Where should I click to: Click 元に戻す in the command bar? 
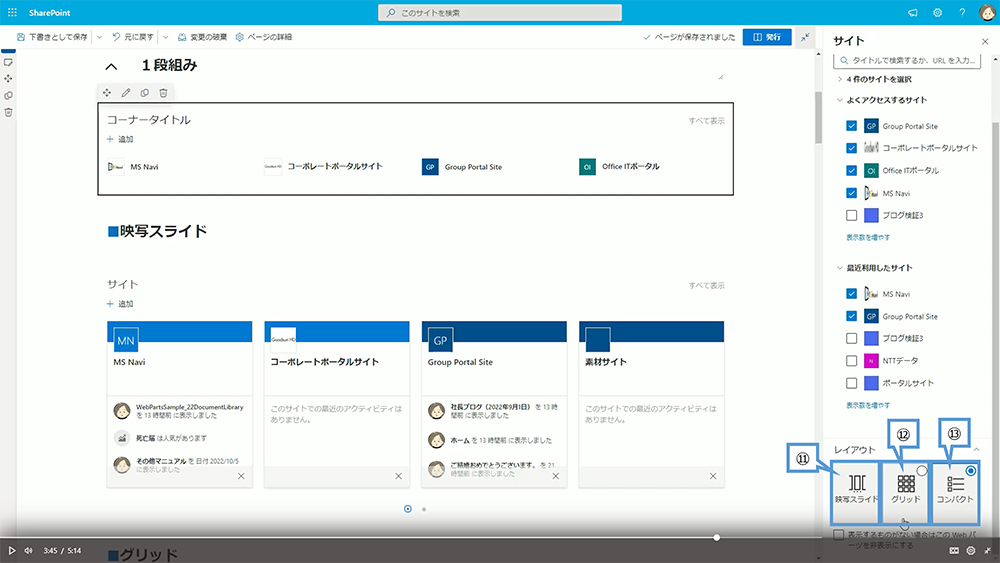click(133, 37)
